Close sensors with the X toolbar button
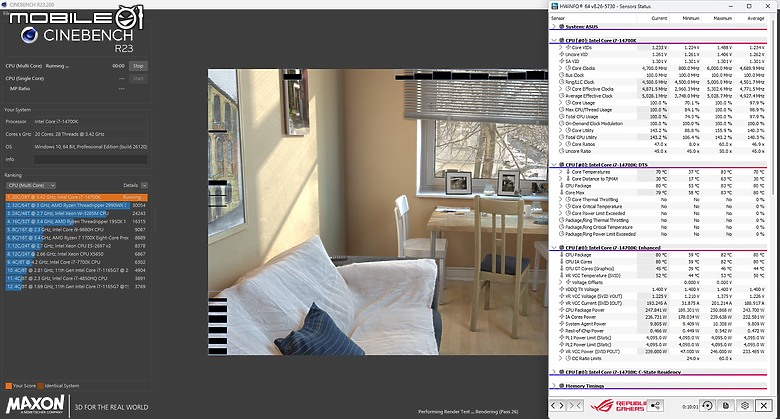The height and width of the screenshot is (419, 780). [x=764, y=406]
